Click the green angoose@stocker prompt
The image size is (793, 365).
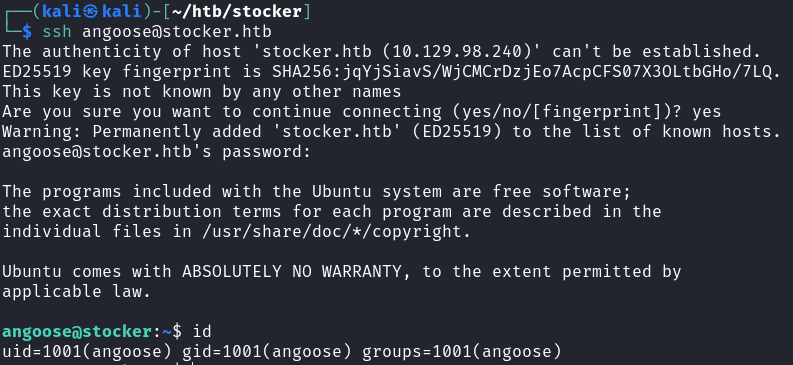click(x=76, y=332)
